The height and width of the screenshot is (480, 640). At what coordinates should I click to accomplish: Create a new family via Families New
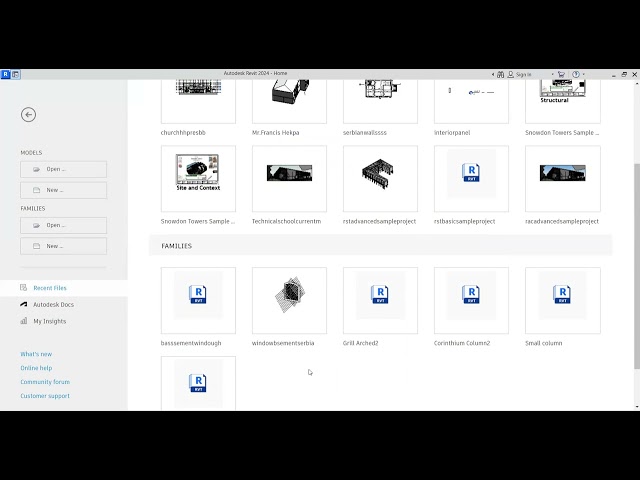[x=64, y=246]
